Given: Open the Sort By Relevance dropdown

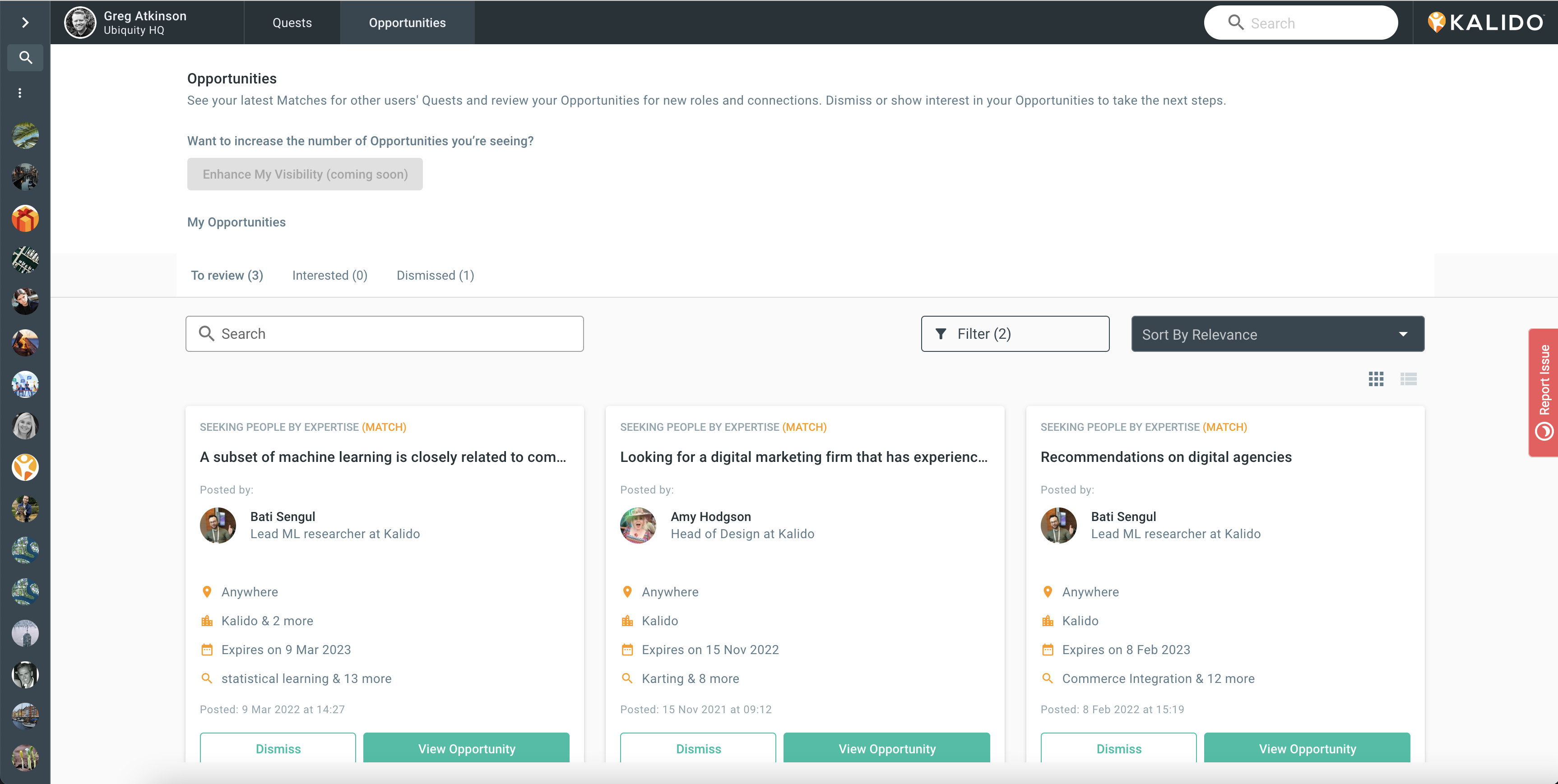Looking at the screenshot, I should coord(1277,334).
